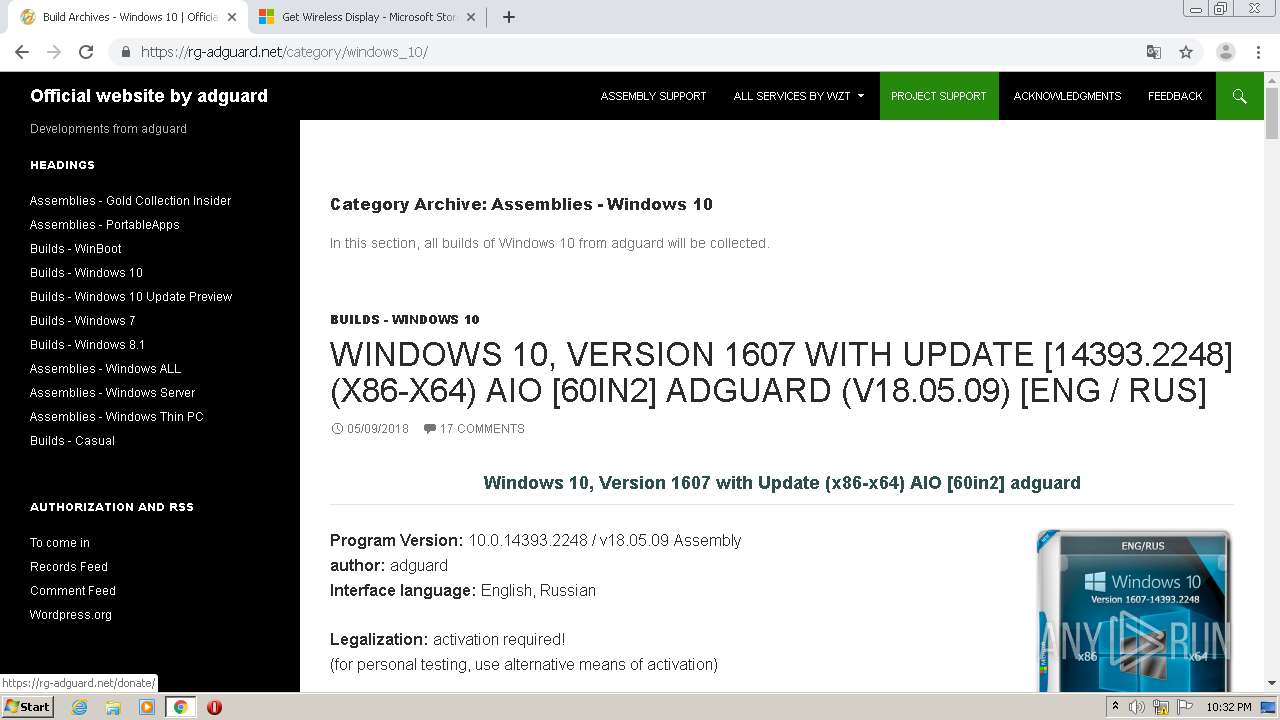Click the Chrome taskbar icon

point(180,707)
